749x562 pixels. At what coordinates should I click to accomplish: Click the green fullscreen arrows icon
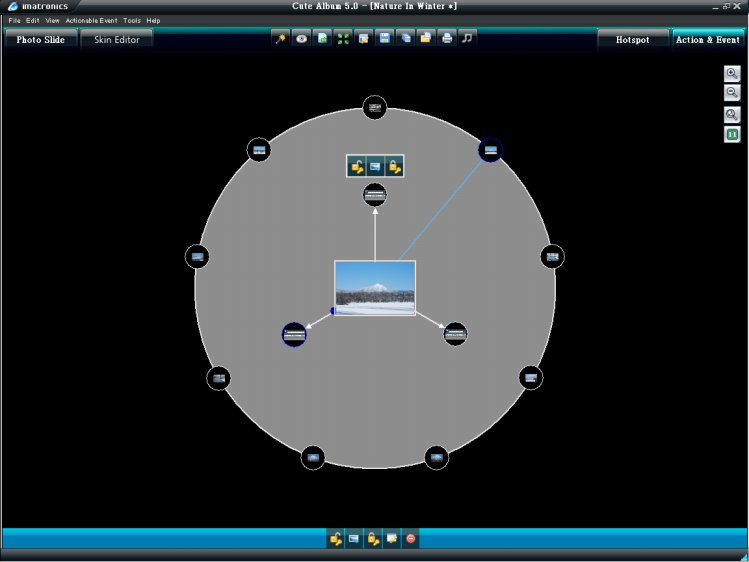tap(343, 39)
